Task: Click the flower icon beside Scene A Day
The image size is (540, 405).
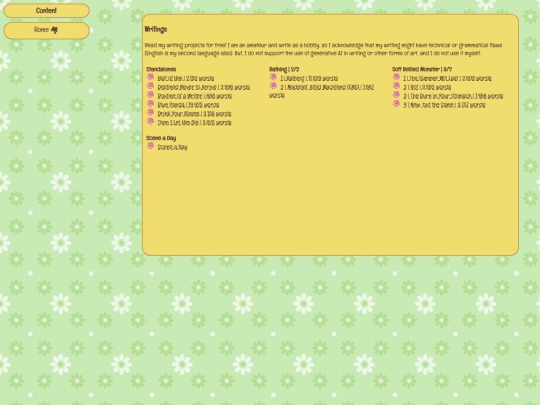Action: [150, 146]
